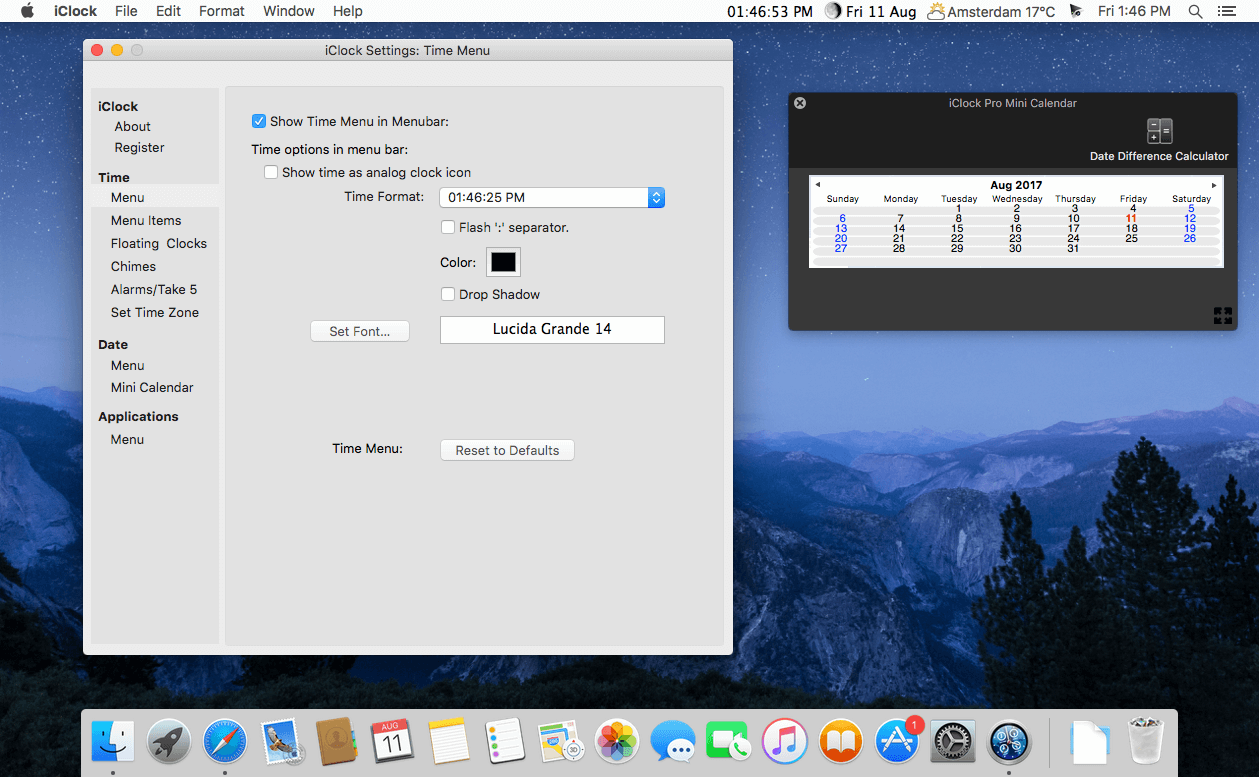
Task: Click the black Color swatch
Action: tap(503, 262)
